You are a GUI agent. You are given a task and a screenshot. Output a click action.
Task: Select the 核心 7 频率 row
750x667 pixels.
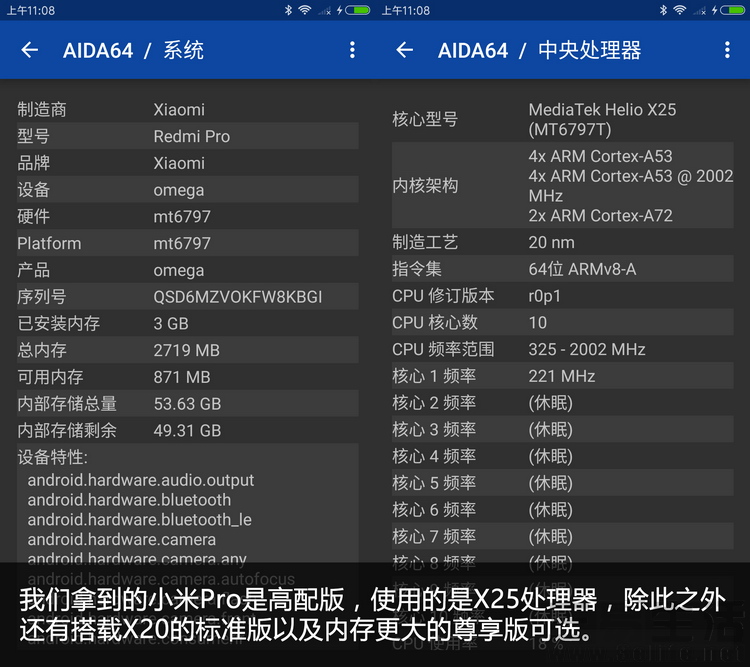pyautogui.click(x=562, y=537)
